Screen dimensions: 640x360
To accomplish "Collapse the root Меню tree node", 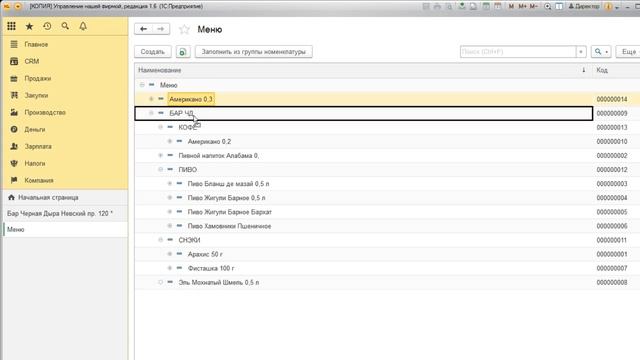I will [x=142, y=85].
